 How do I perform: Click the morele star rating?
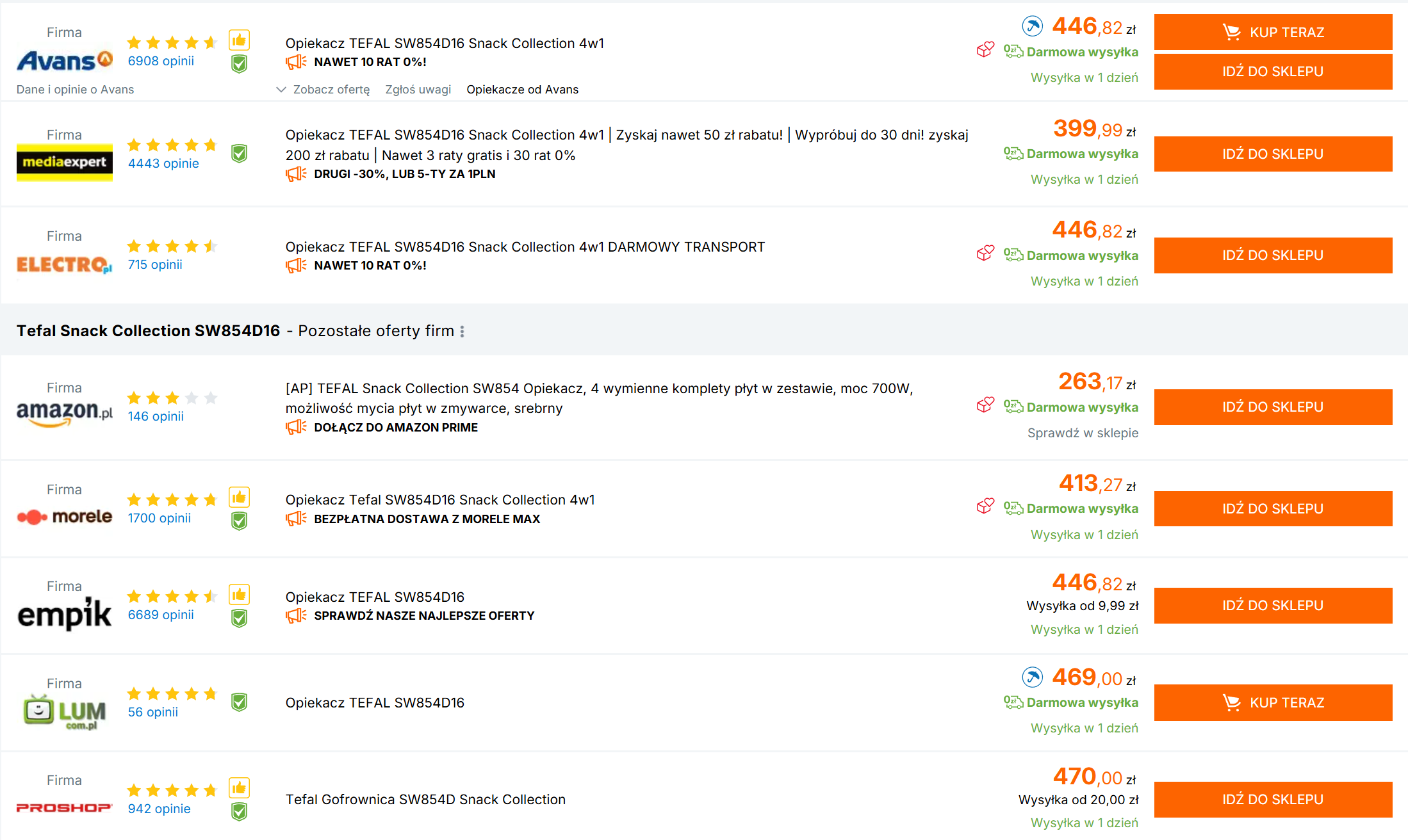pyautogui.click(x=172, y=499)
